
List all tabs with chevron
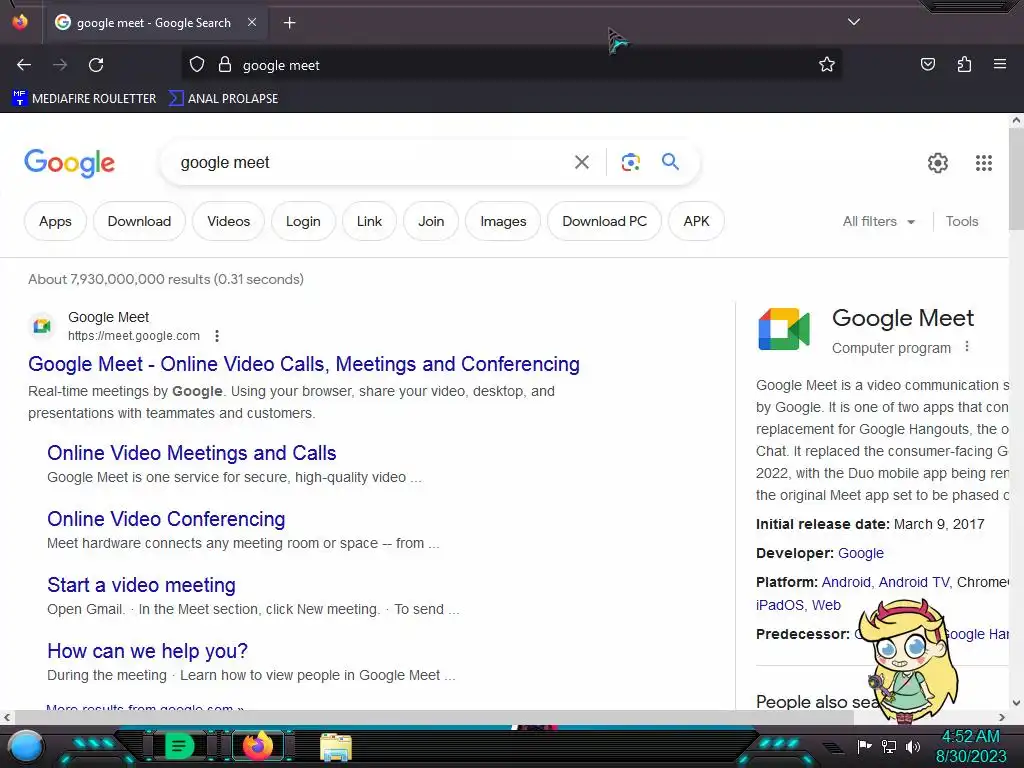pyautogui.click(x=854, y=22)
